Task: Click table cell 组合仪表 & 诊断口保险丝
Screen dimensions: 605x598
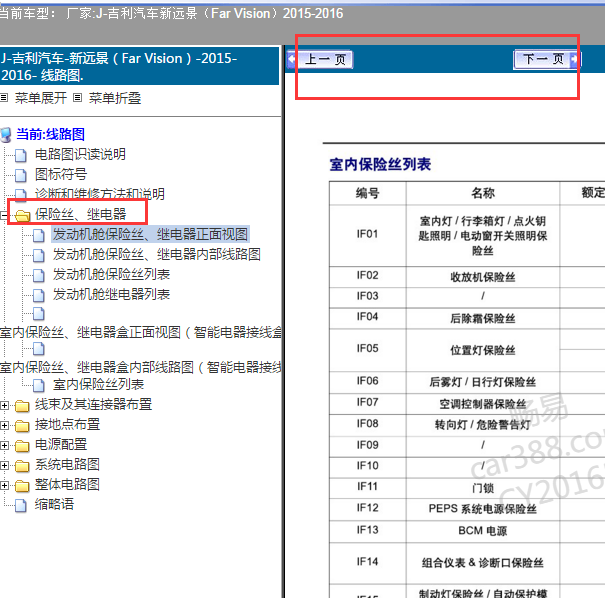Action: pyautogui.click(x=483, y=563)
